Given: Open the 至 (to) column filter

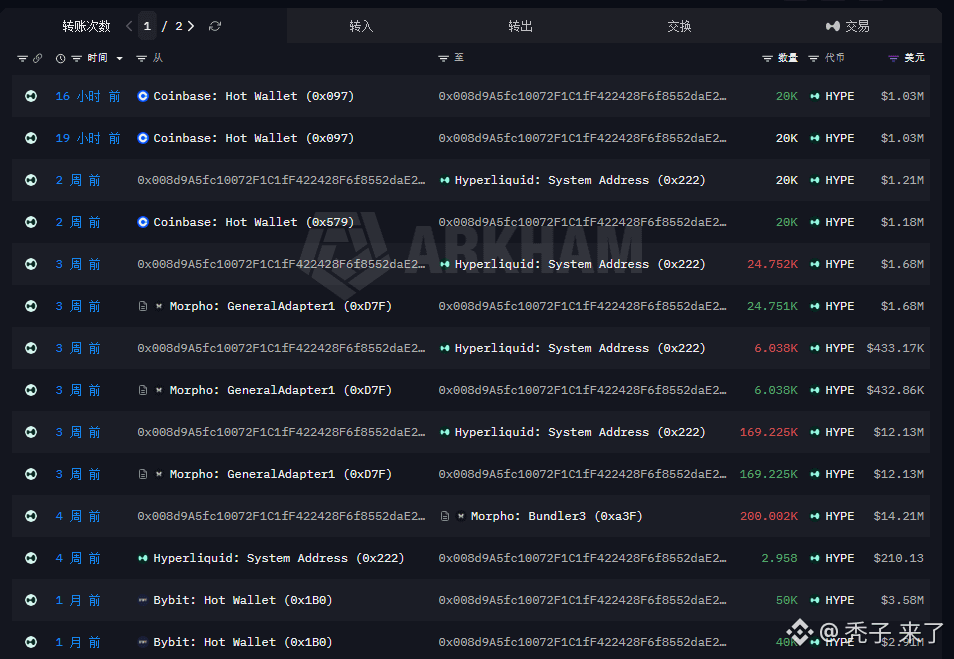Looking at the screenshot, I should 444,58.
